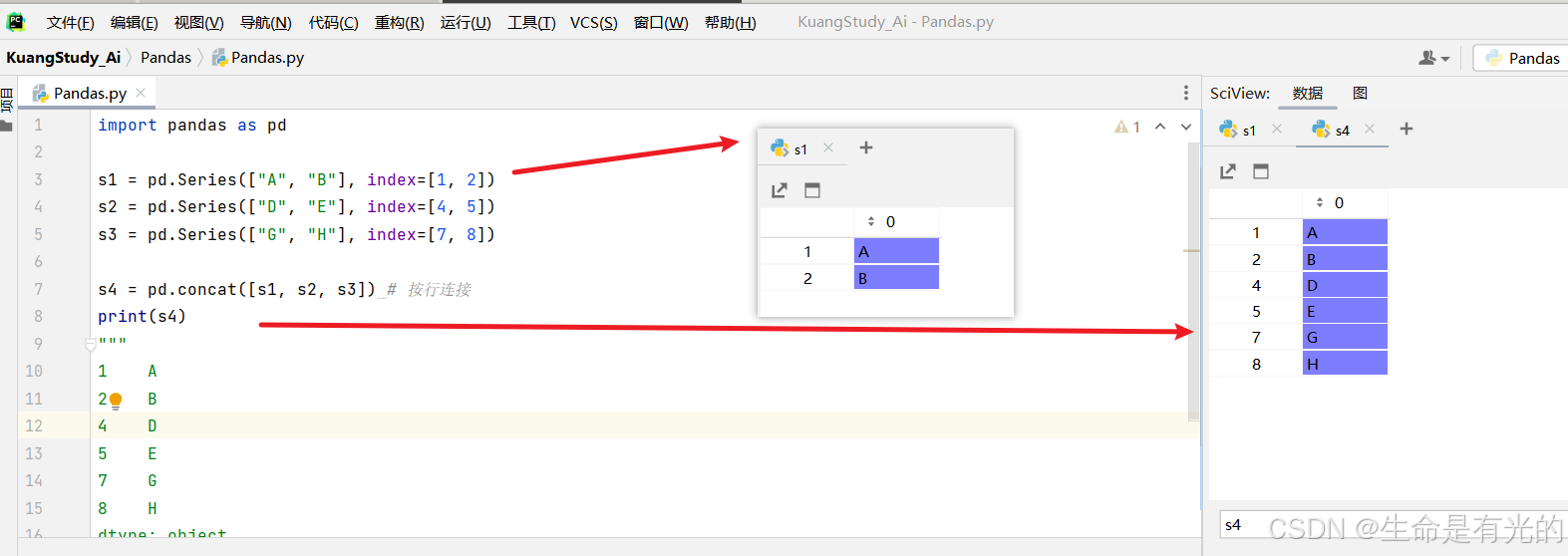Click the editor vertical scrollbar
The height and width of the screenshot is (556, 1568).
click(1193, 279)
